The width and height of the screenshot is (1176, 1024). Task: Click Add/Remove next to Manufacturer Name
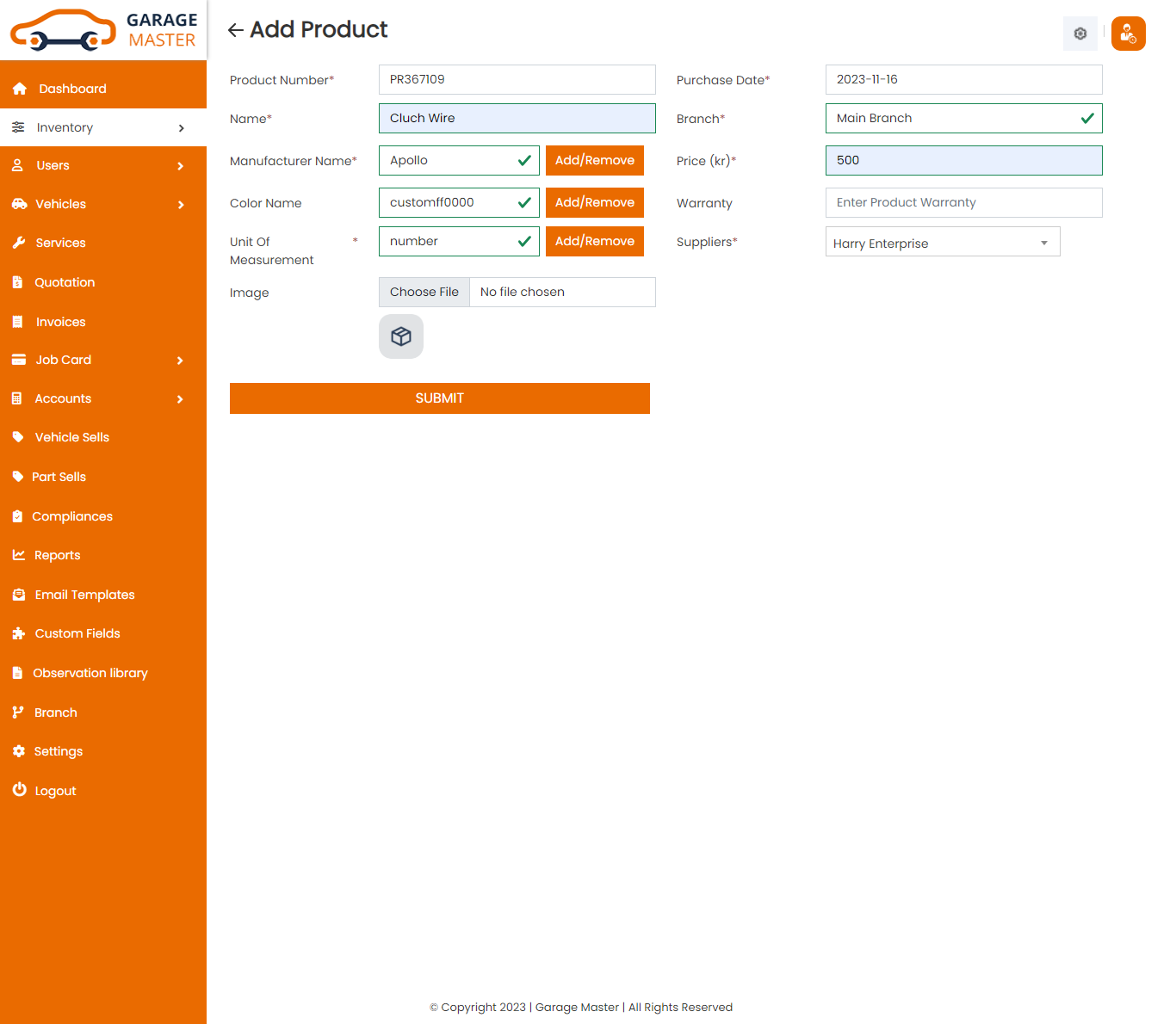pos(594,161)
